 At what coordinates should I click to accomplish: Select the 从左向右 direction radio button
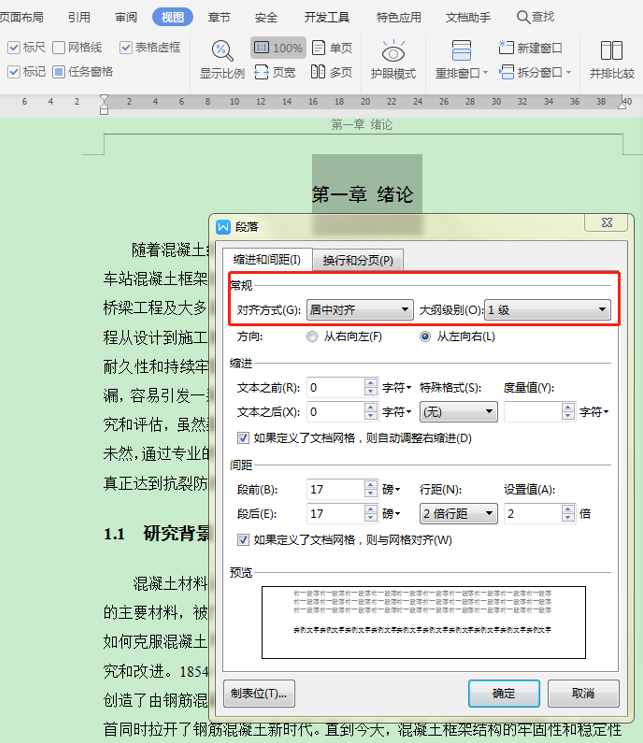[425, 337]
